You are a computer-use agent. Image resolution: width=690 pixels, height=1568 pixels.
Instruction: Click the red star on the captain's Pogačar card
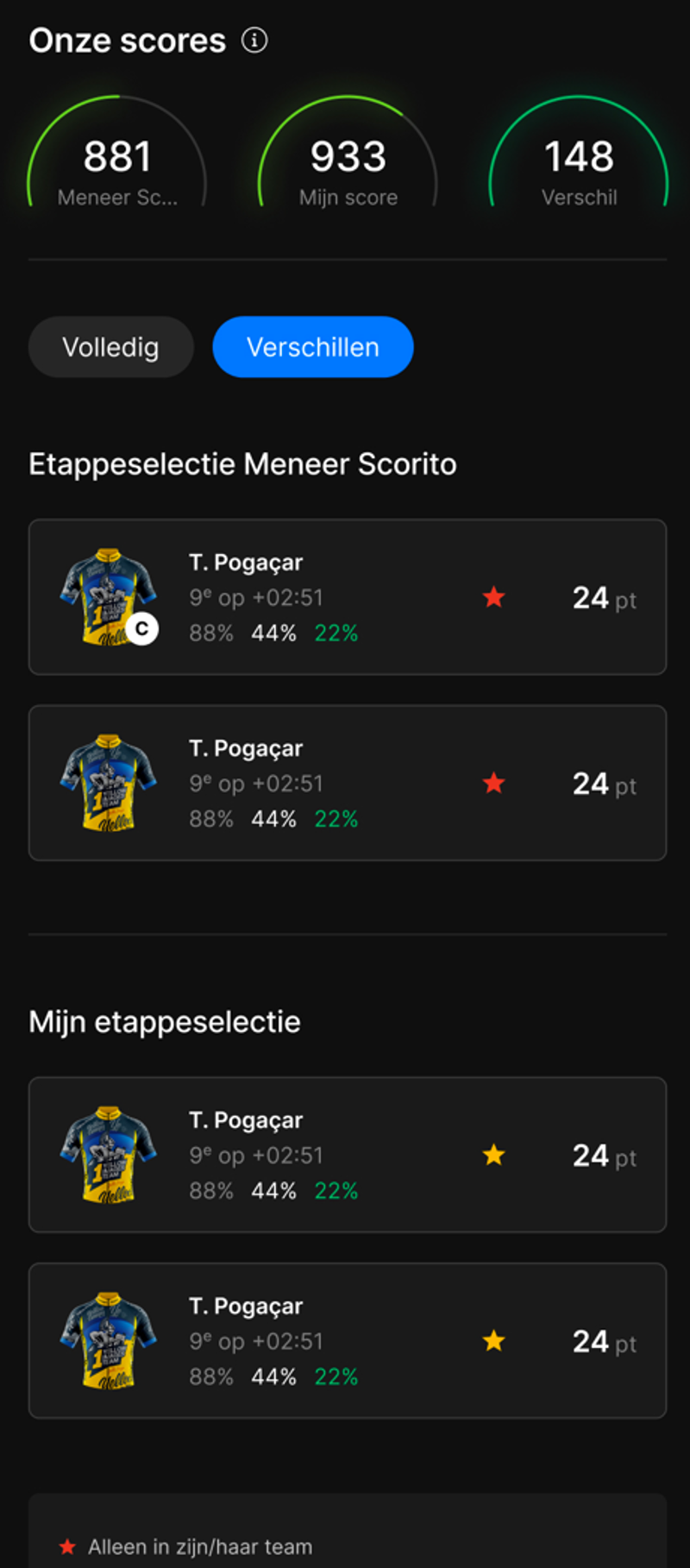pos(493,597)
